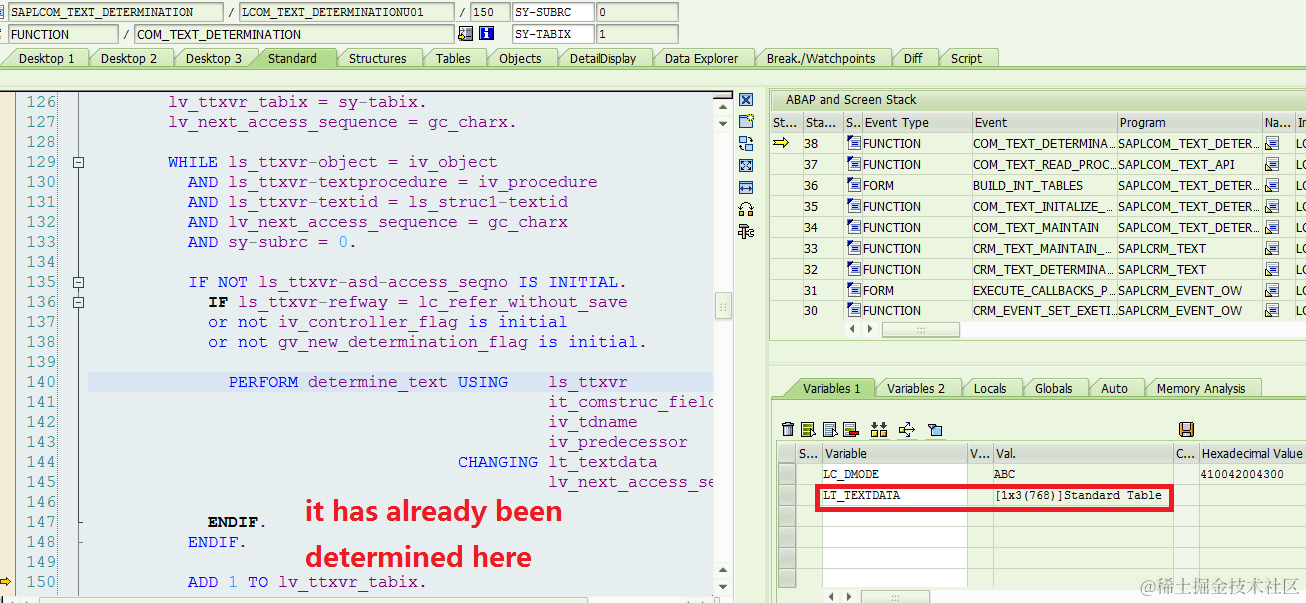Click the orange floppy disk save icon

click(x=1186, y=429)
